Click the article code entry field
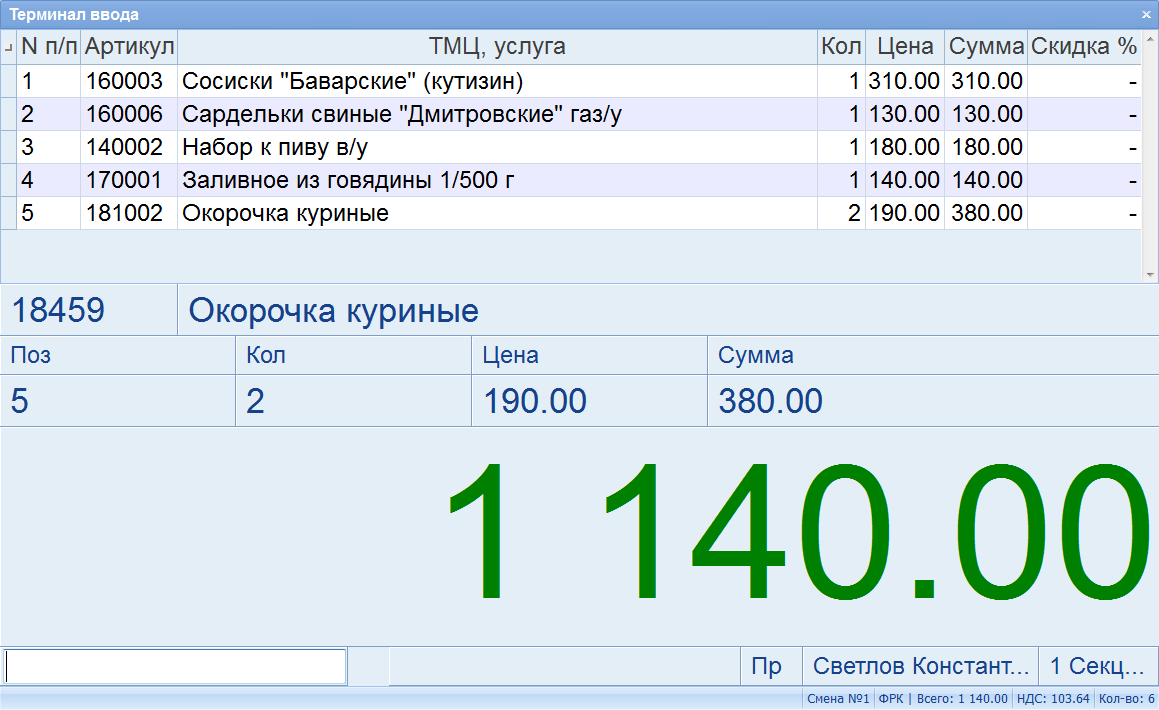 [175, 665]
